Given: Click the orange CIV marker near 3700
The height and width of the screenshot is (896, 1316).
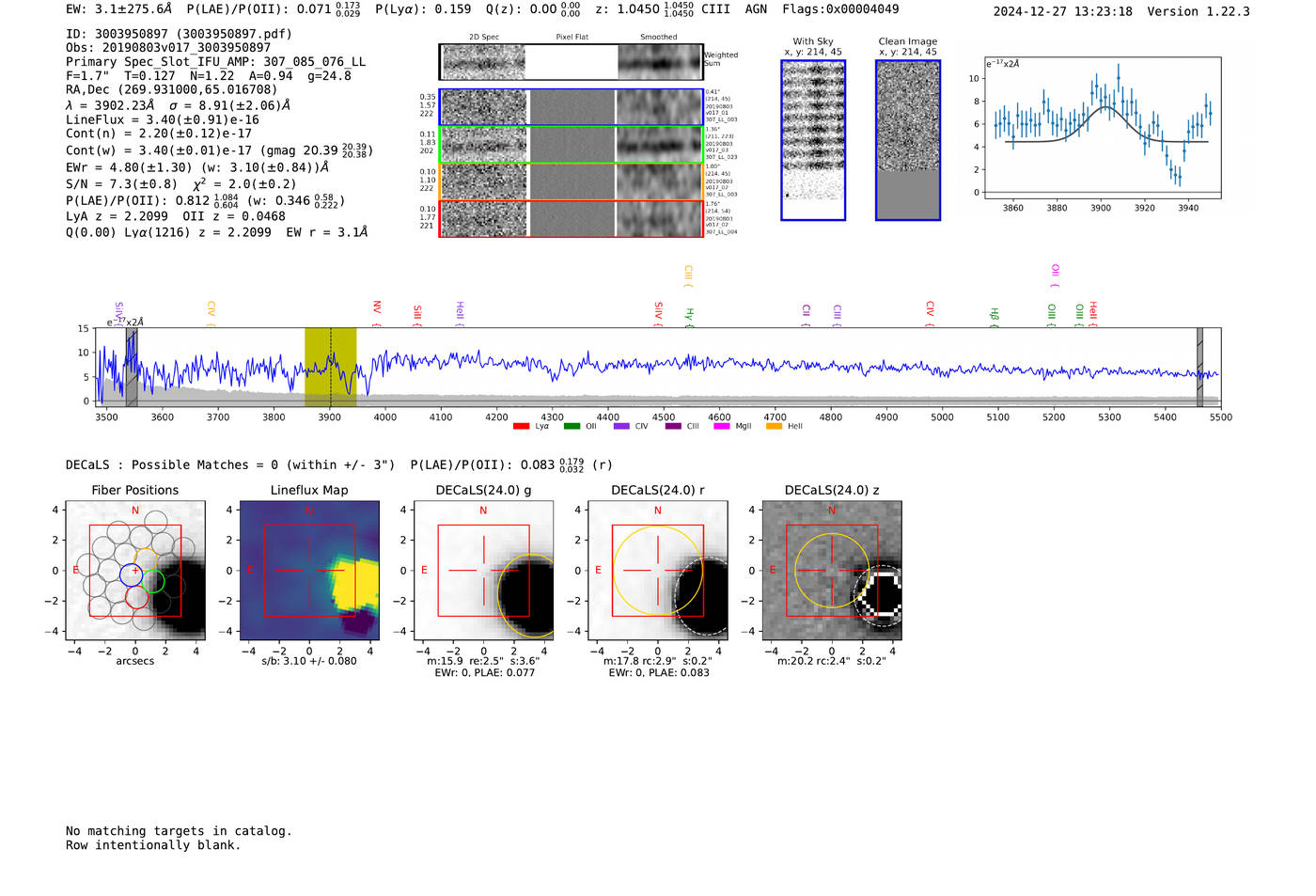Looking at the screenshot, I should (211, 313).
